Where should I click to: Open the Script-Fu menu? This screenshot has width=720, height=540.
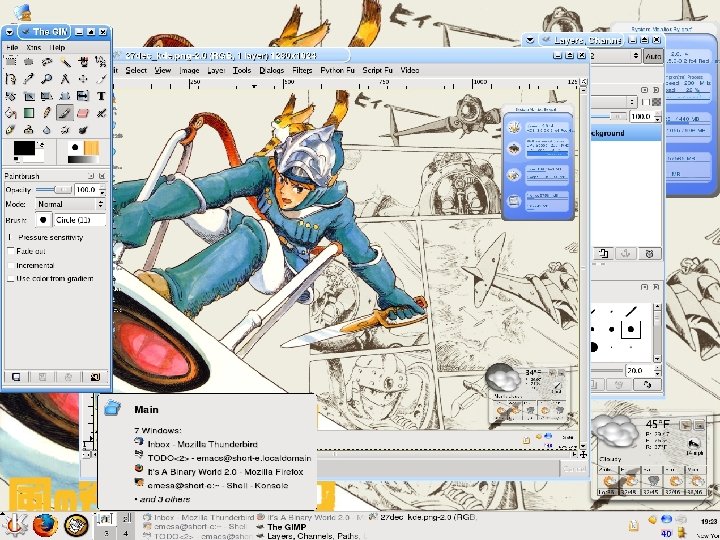(377, 70)
